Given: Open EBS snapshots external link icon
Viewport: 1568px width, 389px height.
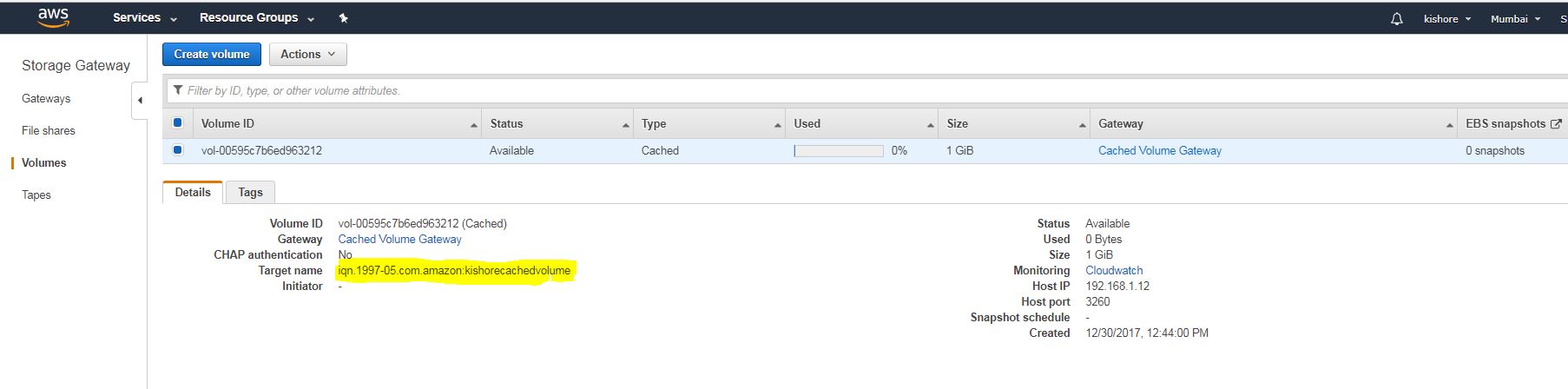Looking at the screenshot, I should (1556, 124).
